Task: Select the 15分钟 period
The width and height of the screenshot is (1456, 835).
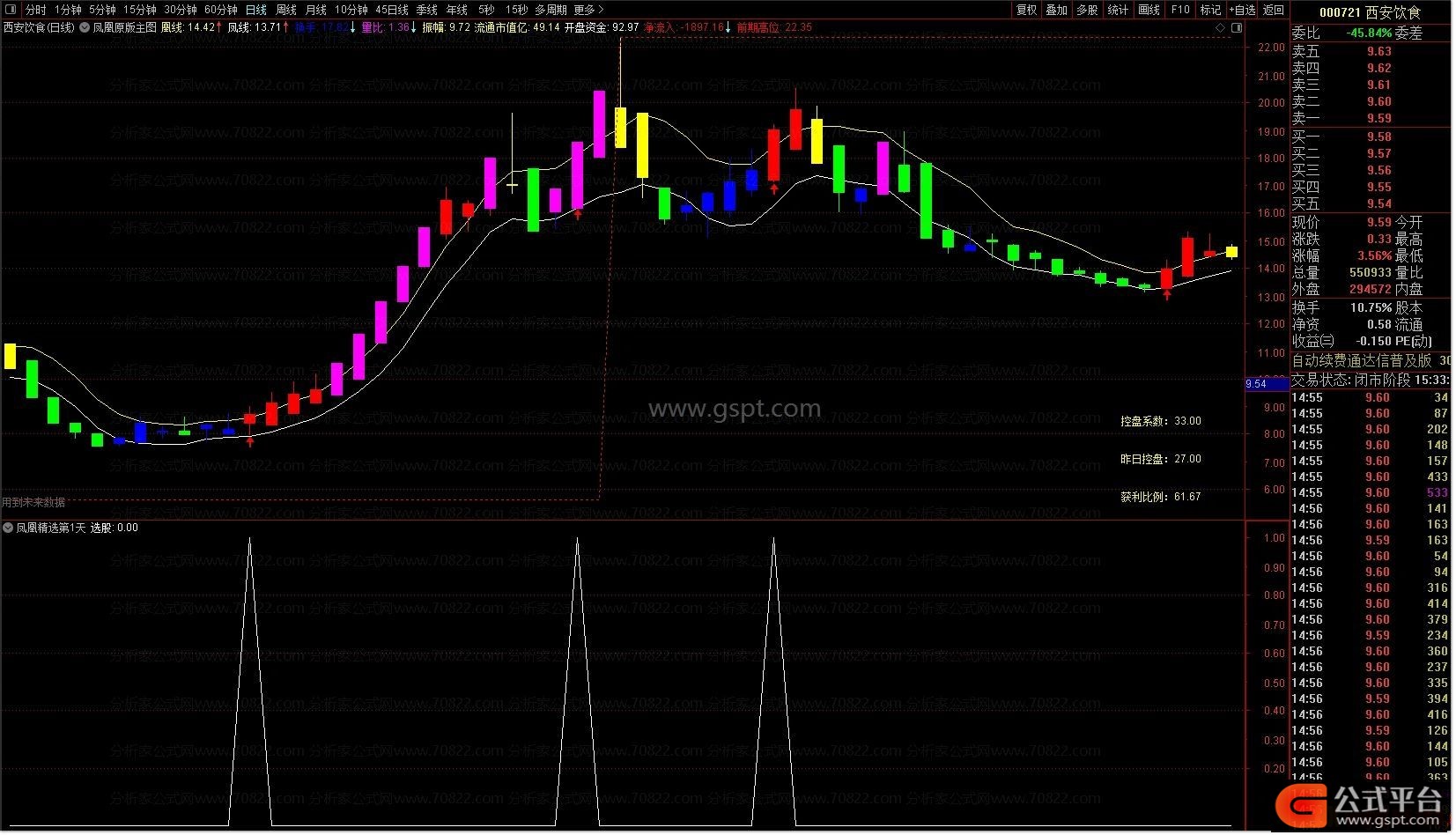Action: click(139, 10)
